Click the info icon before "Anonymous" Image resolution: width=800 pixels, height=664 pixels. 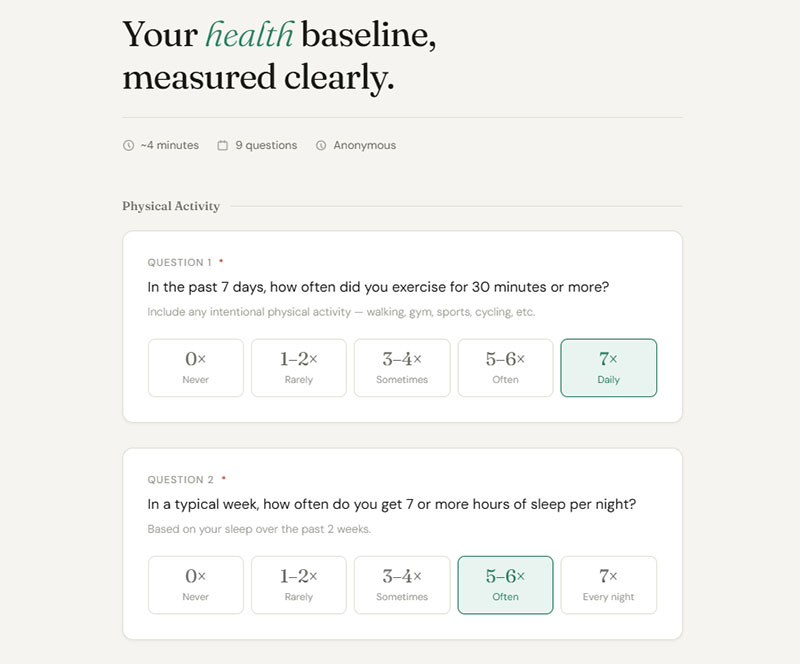tap(320, 145)
